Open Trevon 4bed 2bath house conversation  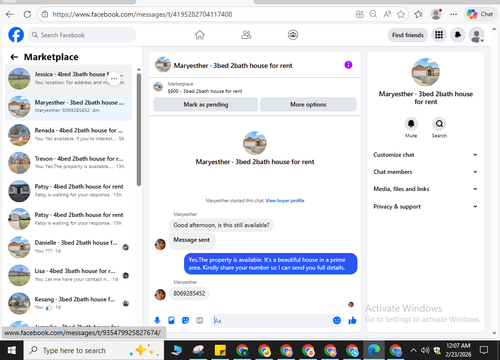[68, 163]
